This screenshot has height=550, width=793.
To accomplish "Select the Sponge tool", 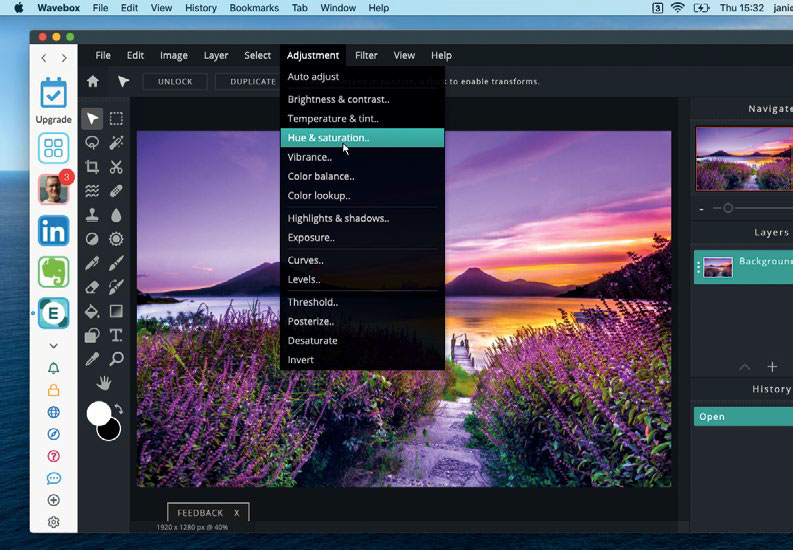I will [x=116, y=239].
